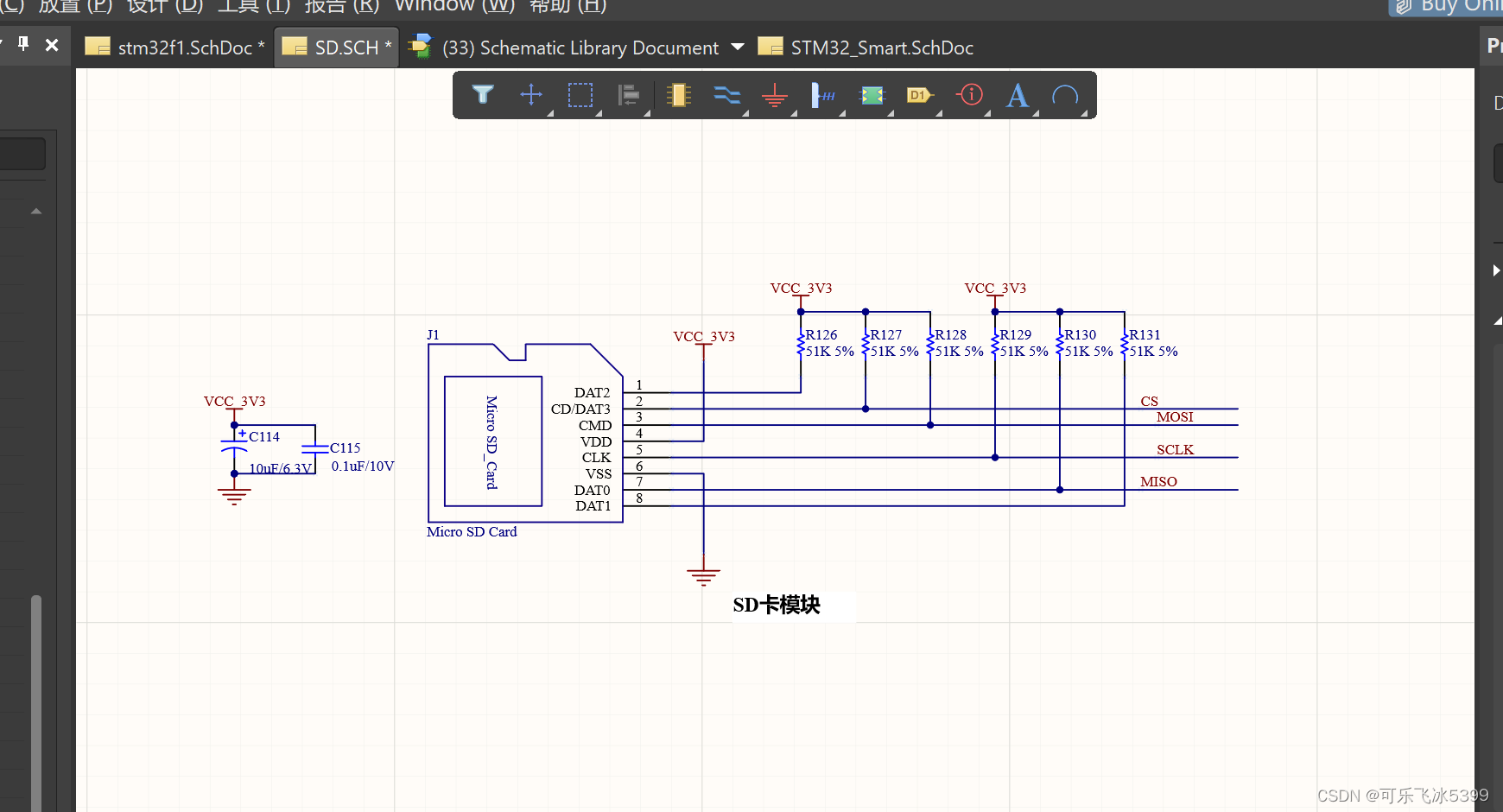This screenshot has height=812, width=1503.
Task: Expand the right panel triangle arrow
Action: pyautogui.click(x=1496, y=270)
